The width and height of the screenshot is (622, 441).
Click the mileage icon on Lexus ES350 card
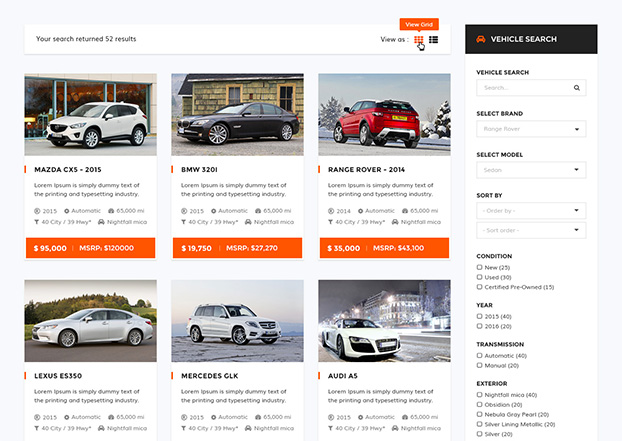(111, 417)
